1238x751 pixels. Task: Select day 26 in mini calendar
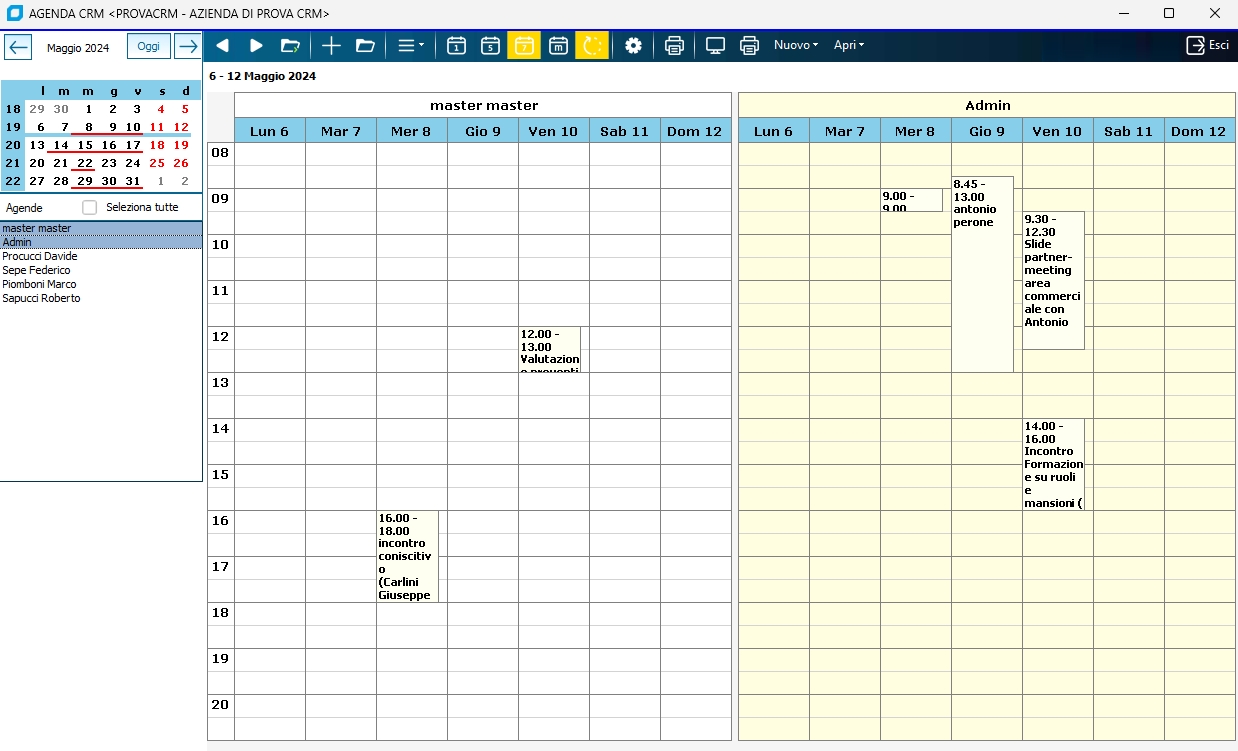click(181, 163)
